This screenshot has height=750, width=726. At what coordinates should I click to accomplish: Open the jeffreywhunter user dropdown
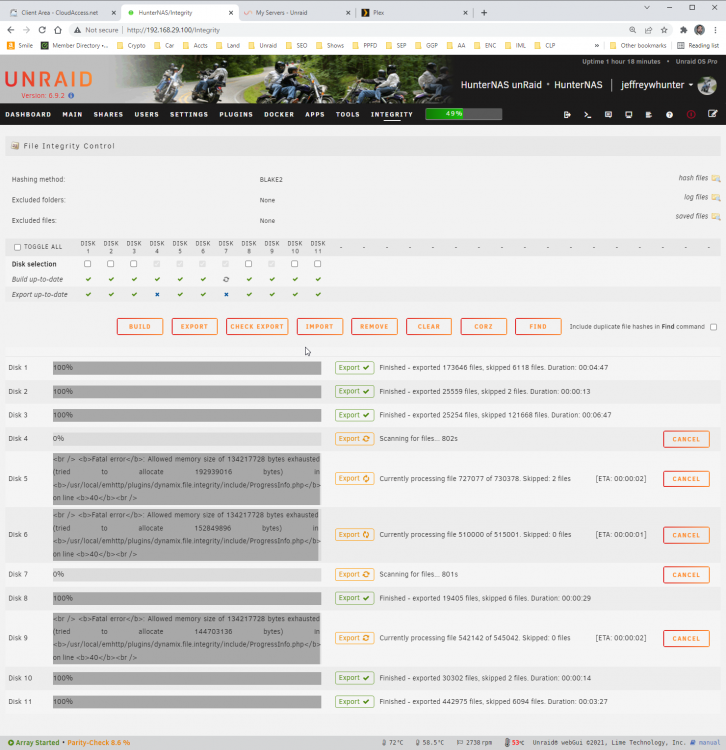coord(657,85)
